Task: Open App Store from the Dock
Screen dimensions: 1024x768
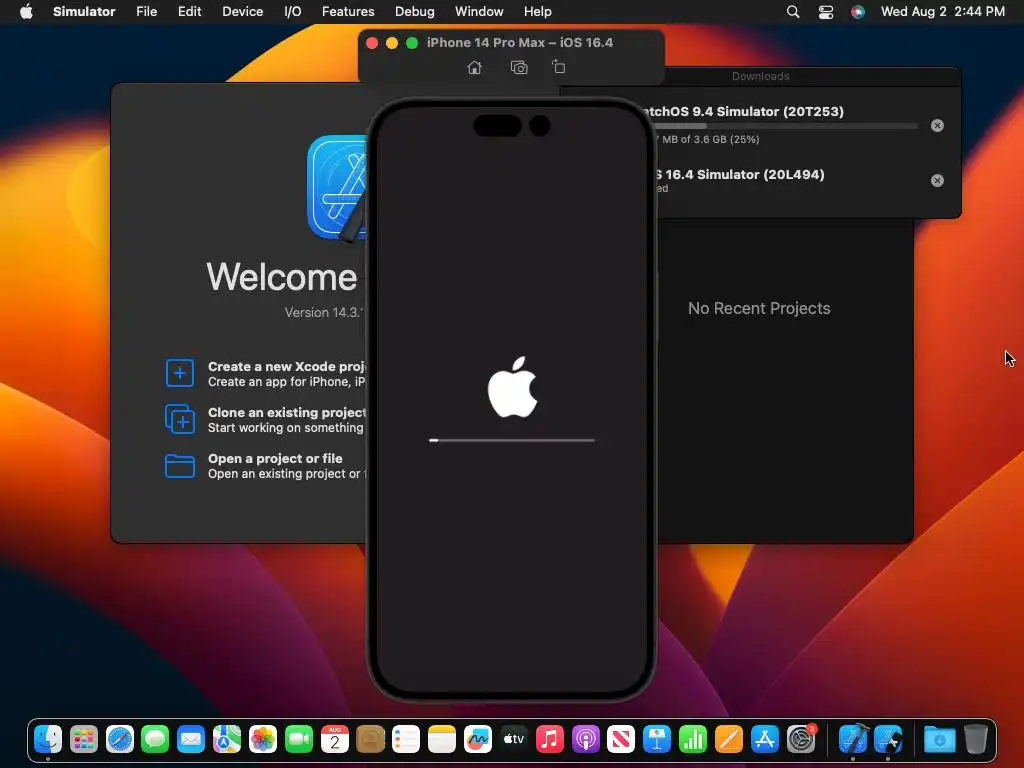Action: coord(764,739)
